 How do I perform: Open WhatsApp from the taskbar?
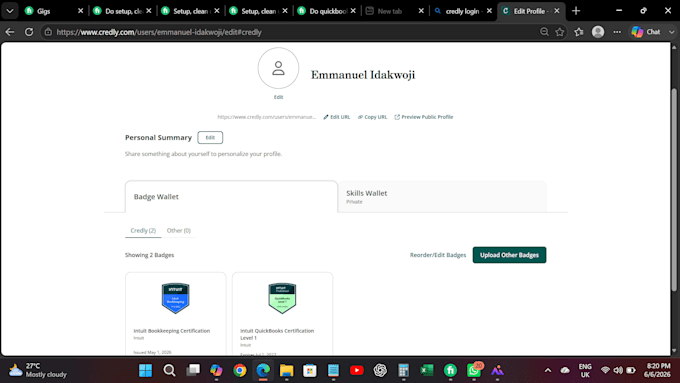click(x=474, y=370)
